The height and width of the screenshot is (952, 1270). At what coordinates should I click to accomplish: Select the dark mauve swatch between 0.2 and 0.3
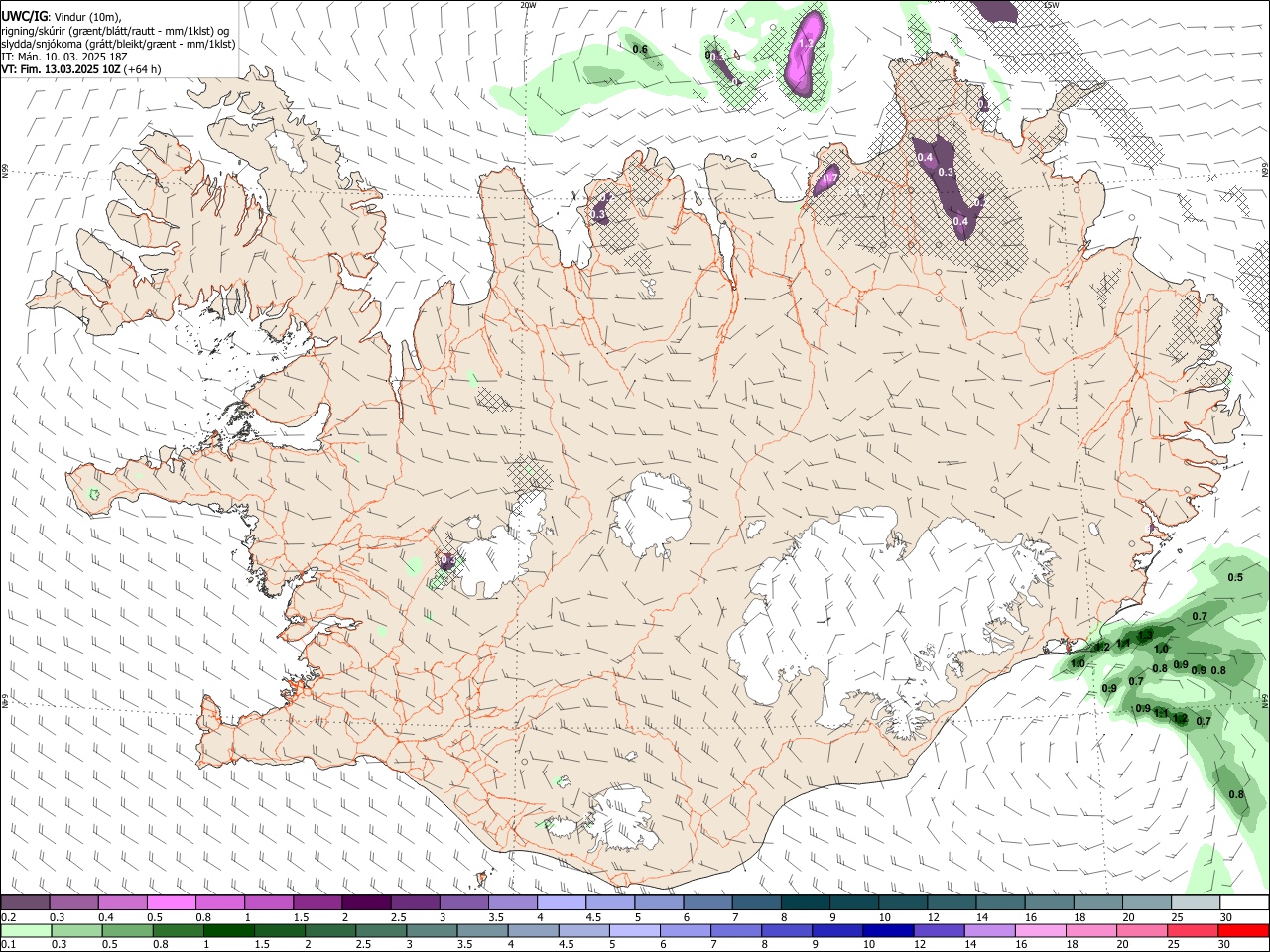tap(26, 902)
